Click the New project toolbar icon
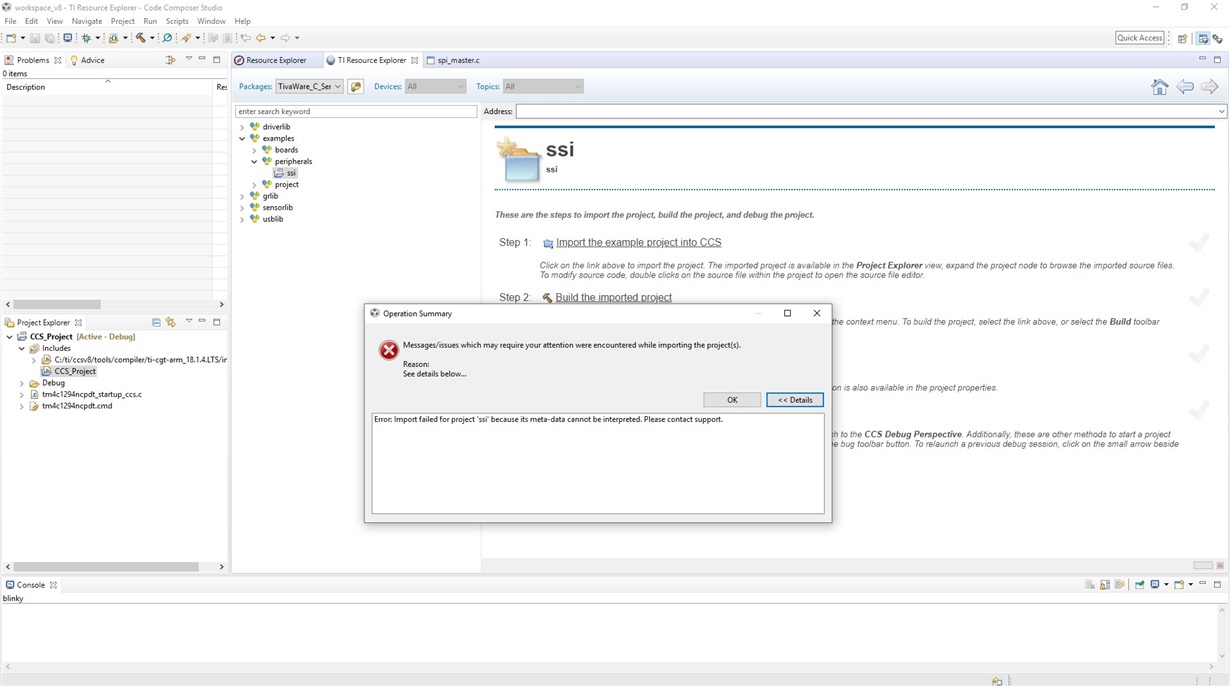 10,38
